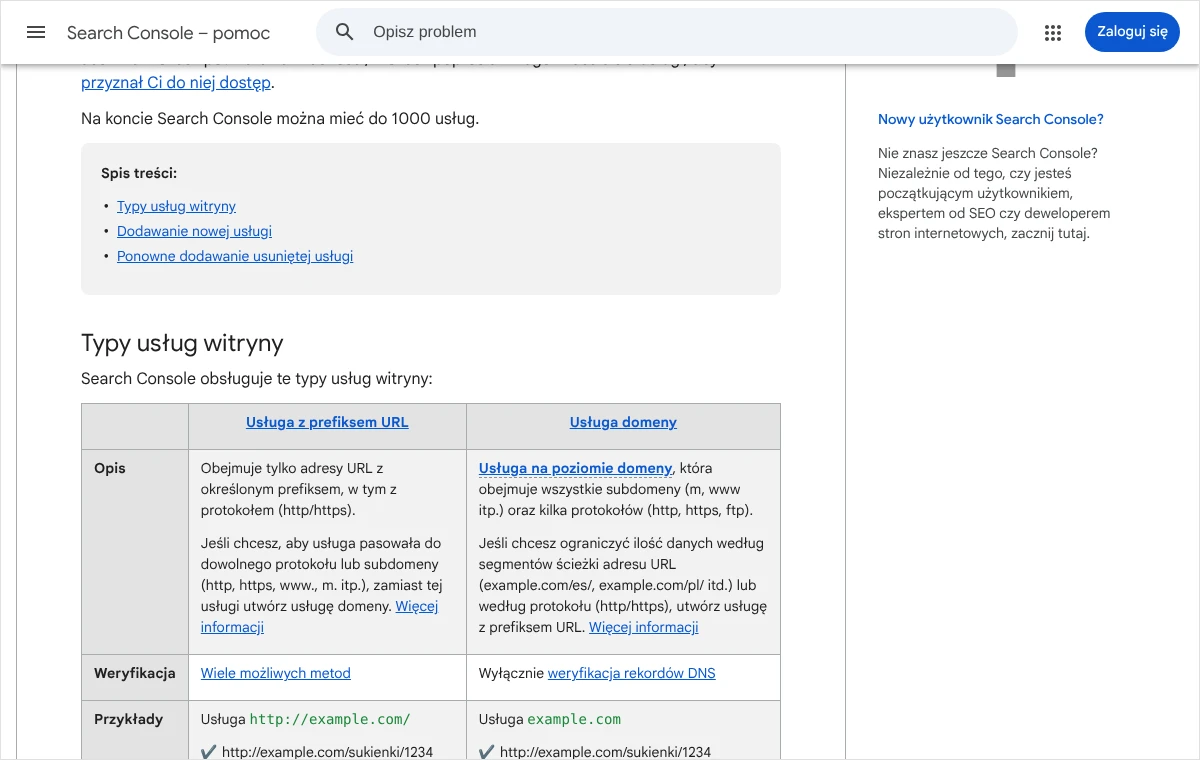Click 'Search Console obsługuje te typy usług witryny:'
The image size is (1200, 760).
click(256, 379)
